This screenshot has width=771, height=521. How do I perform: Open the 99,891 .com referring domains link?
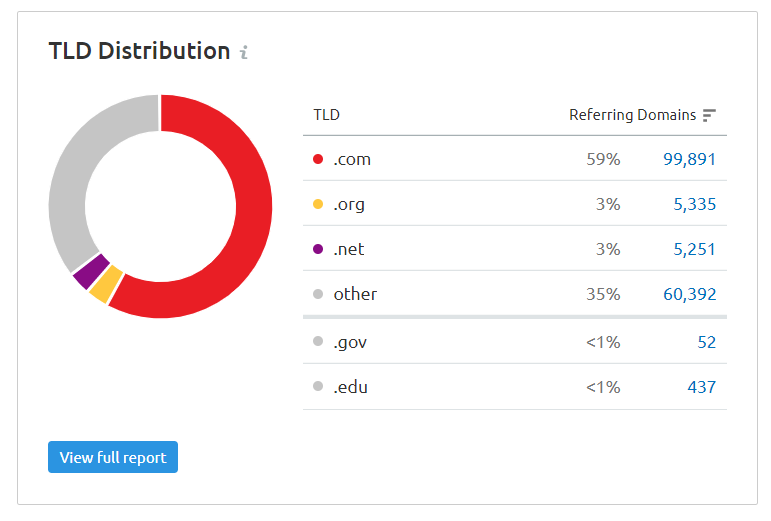tap(689, 159)
